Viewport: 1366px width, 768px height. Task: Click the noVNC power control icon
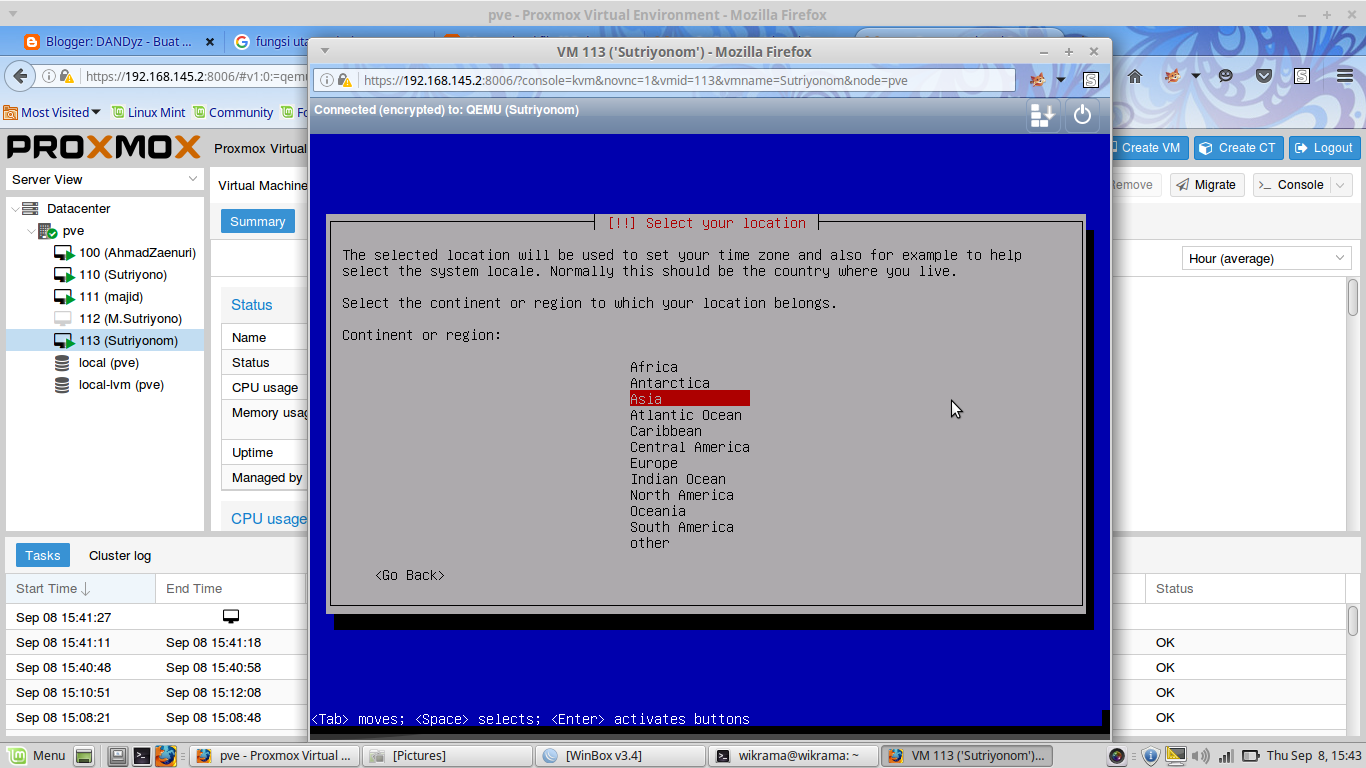click(1082, 115)
